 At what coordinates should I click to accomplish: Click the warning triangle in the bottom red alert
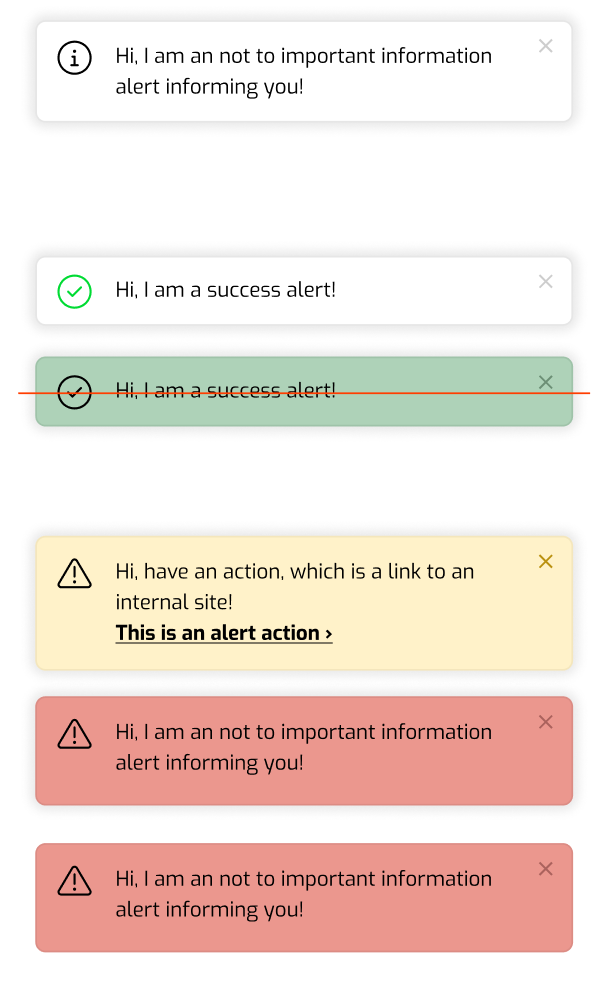(x=75, y=881)
